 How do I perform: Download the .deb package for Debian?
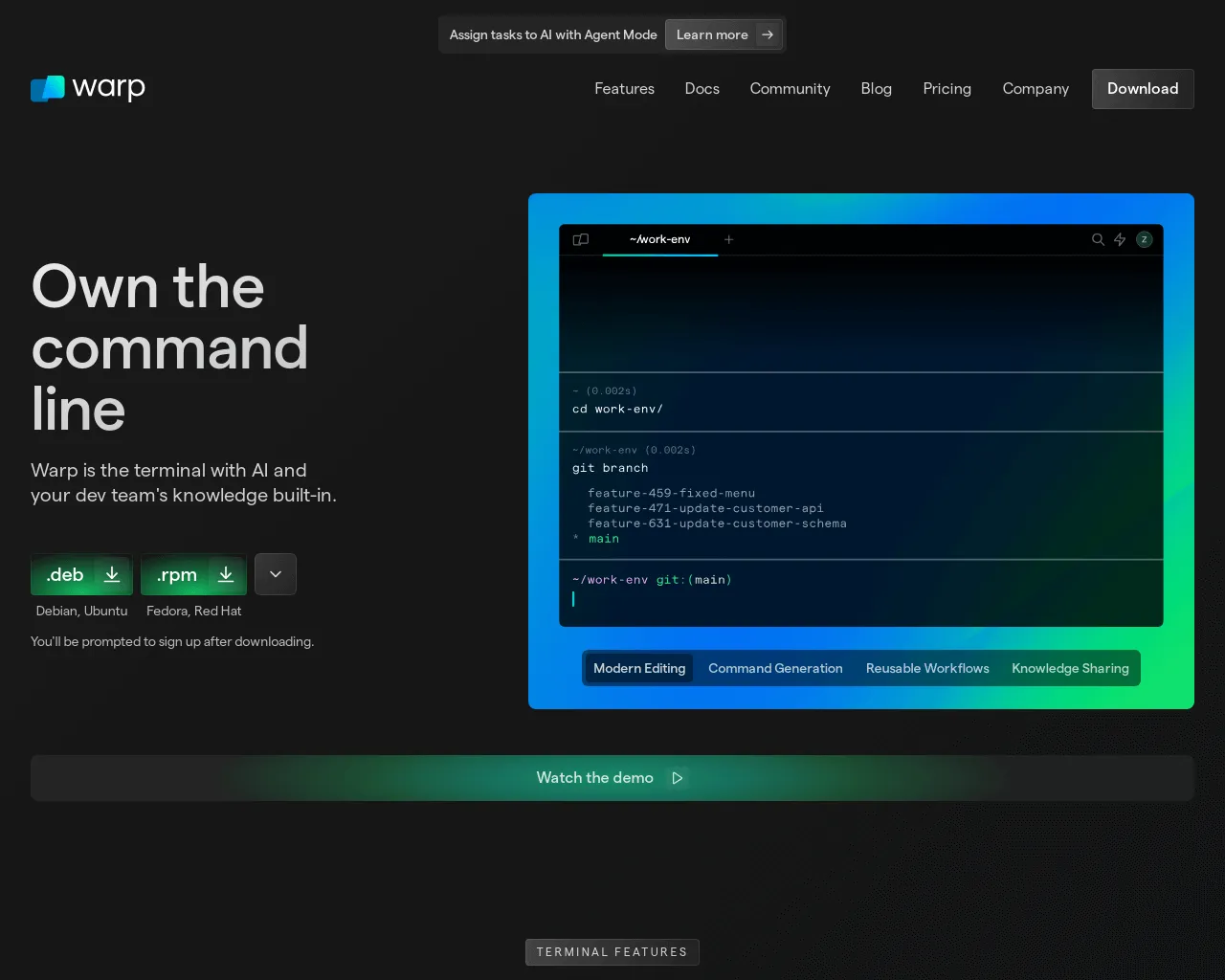coord(81,574)
